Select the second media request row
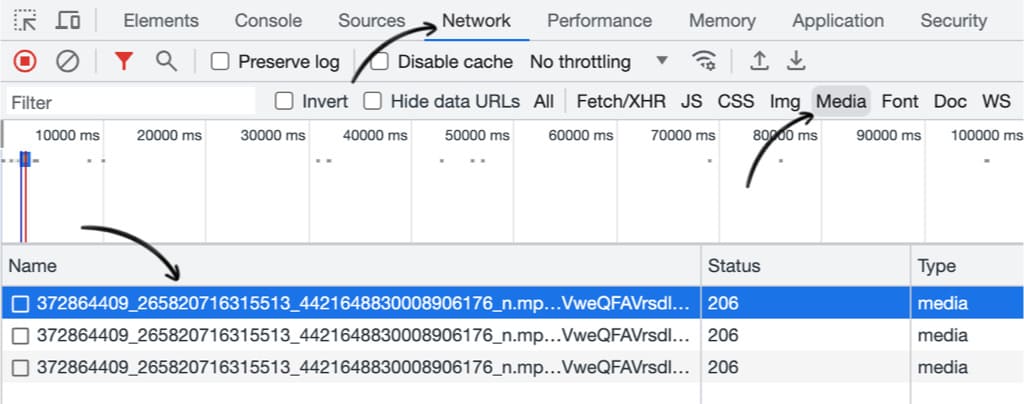The height and width of the screenshot is (404, 1024). point(512,335)
